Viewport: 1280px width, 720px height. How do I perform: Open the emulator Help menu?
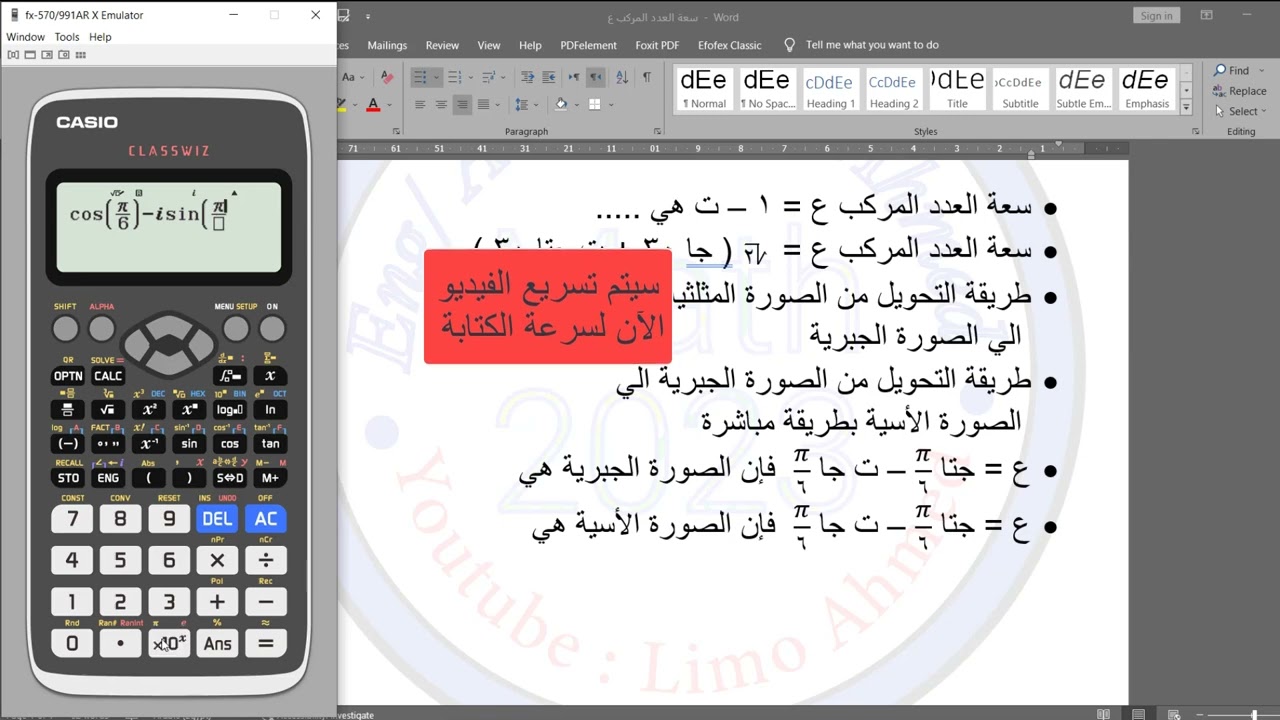[100, 37]
